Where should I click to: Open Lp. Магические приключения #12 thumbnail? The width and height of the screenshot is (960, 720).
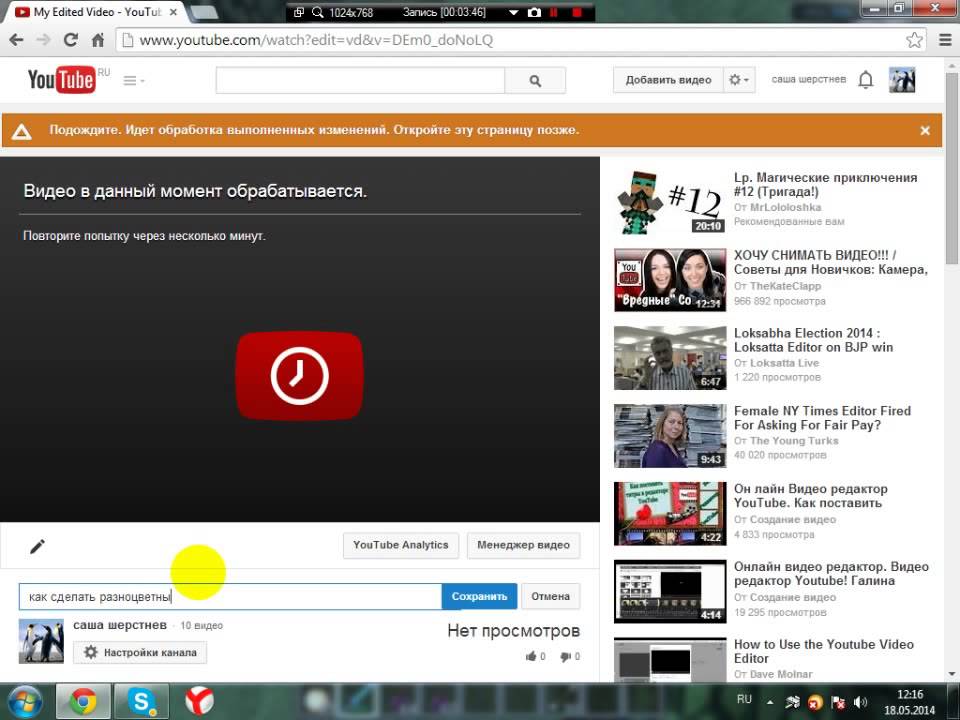[670, 203]
